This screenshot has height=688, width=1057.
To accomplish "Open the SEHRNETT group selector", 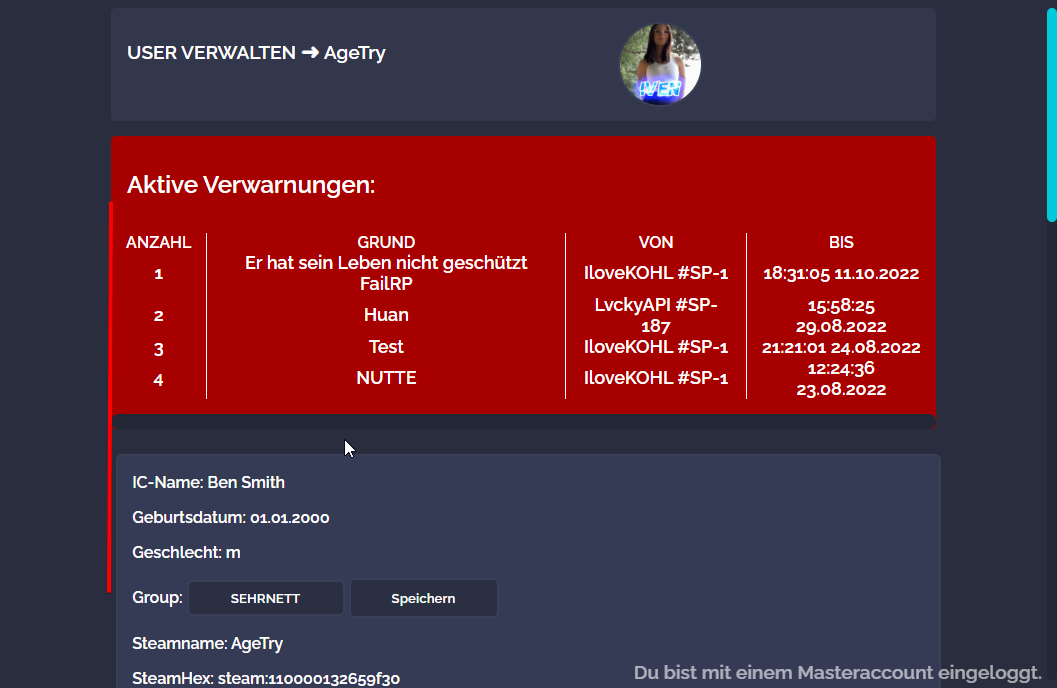I will (x=265, y=598).
